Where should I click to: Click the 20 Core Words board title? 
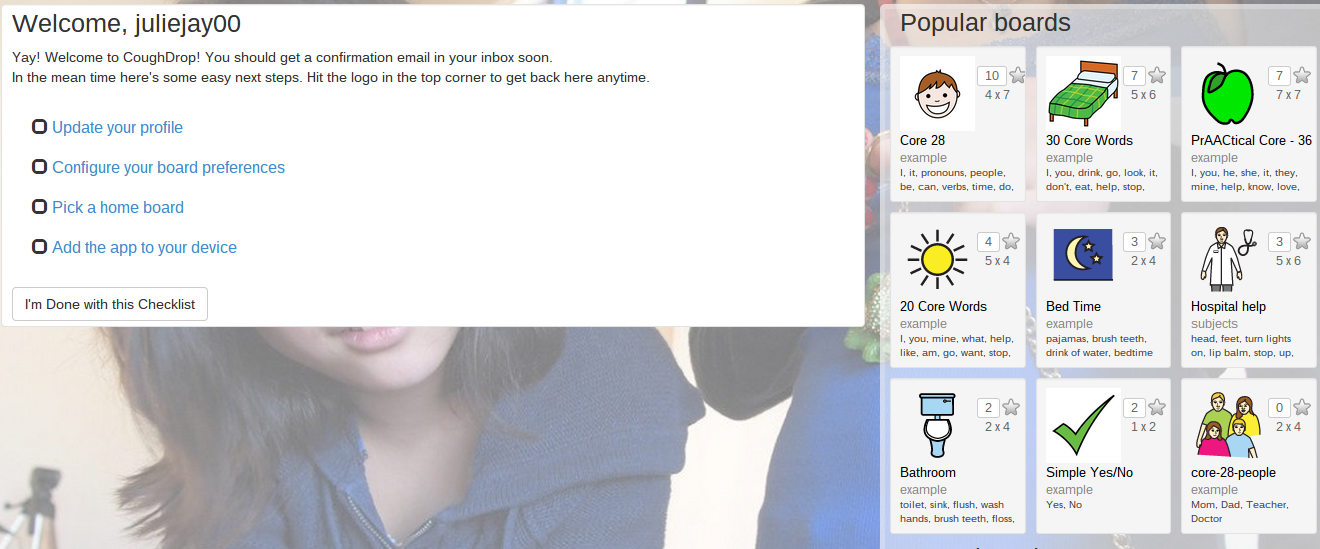943,307
